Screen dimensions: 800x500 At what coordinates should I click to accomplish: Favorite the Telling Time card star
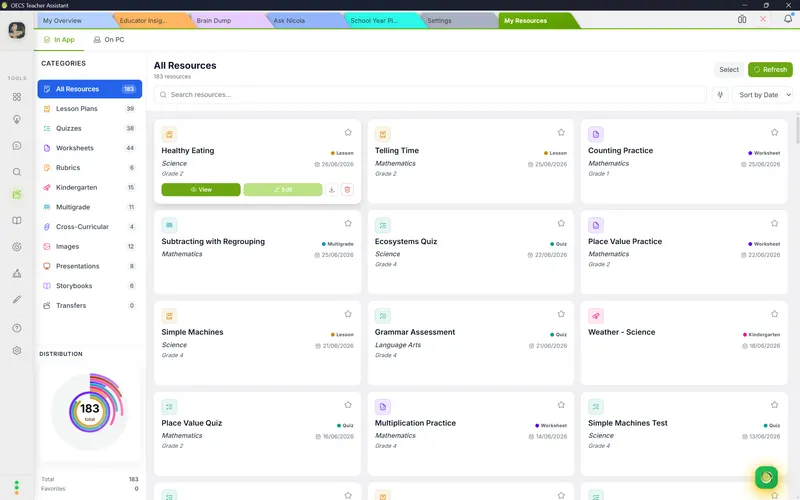tap(561, 133)
